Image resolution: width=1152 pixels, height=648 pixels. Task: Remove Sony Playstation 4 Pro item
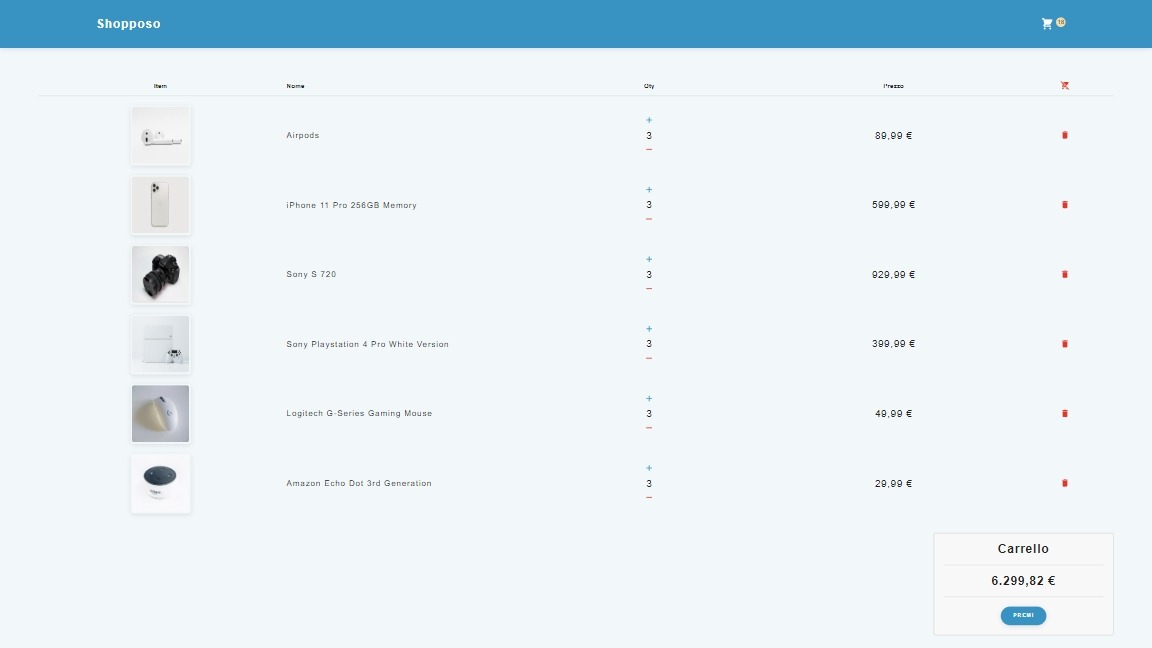click(x=1065, y=344)
